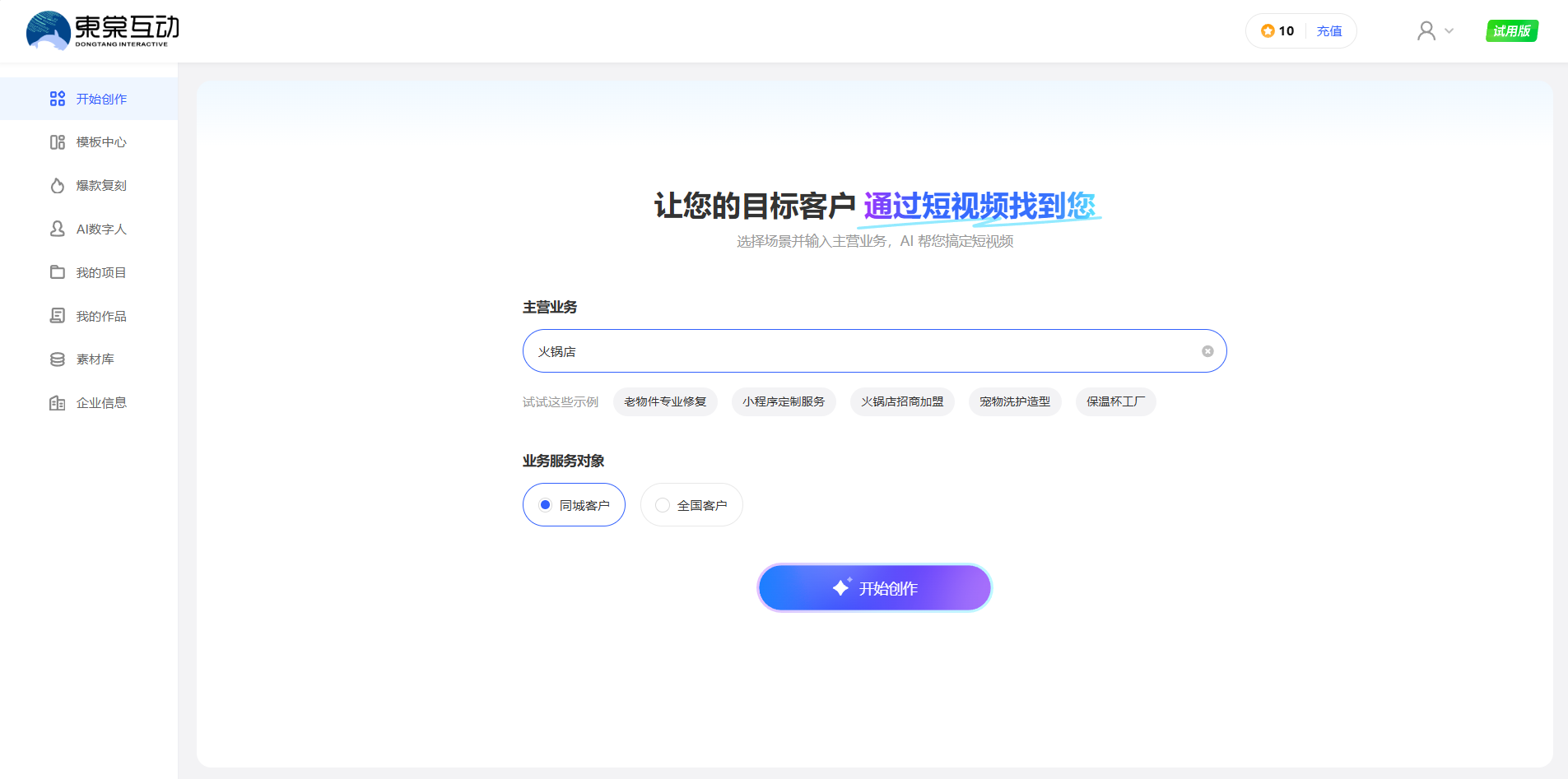Open 企业信息 in the sidebar
1568x779 pixels.
click(x=89, y=403)
